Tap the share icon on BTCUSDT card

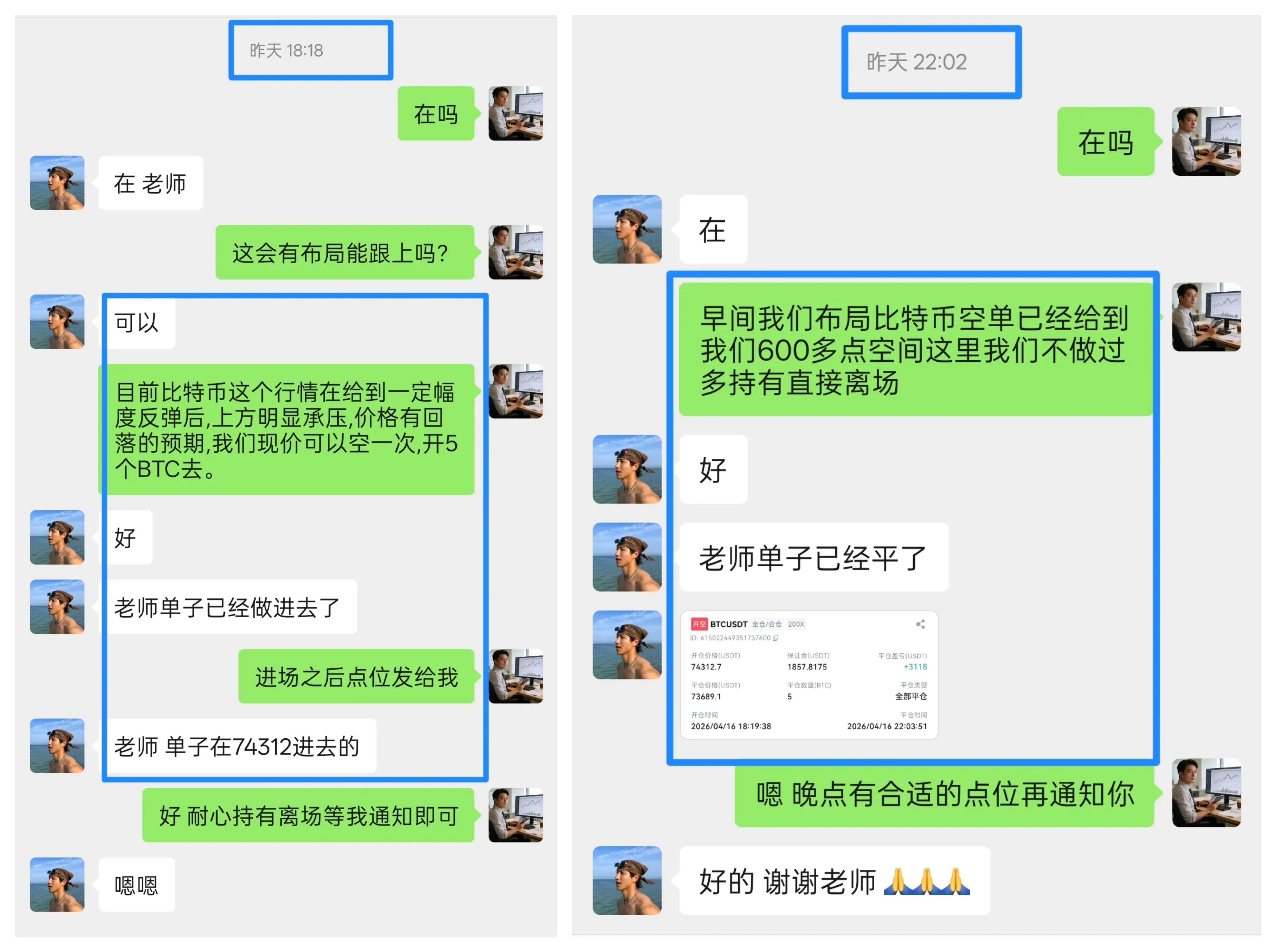tap(920, 624)
